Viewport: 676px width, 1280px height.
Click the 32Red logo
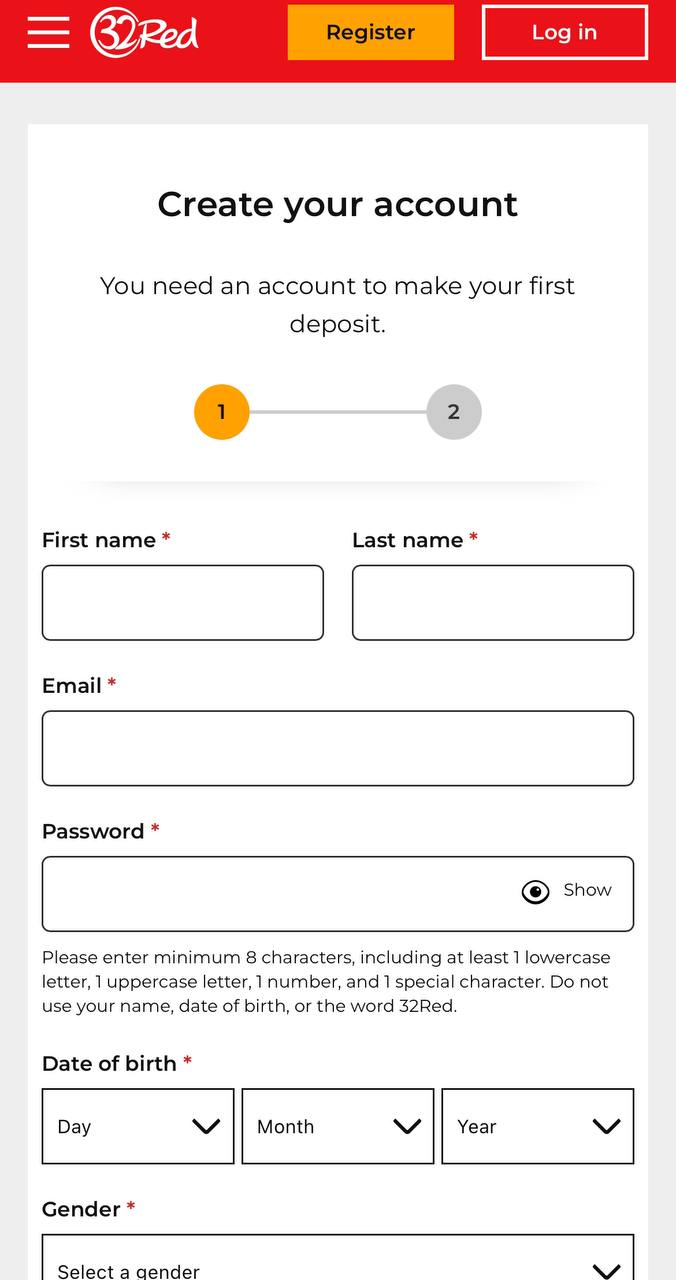pyautogui.click(x=144, y=33)
